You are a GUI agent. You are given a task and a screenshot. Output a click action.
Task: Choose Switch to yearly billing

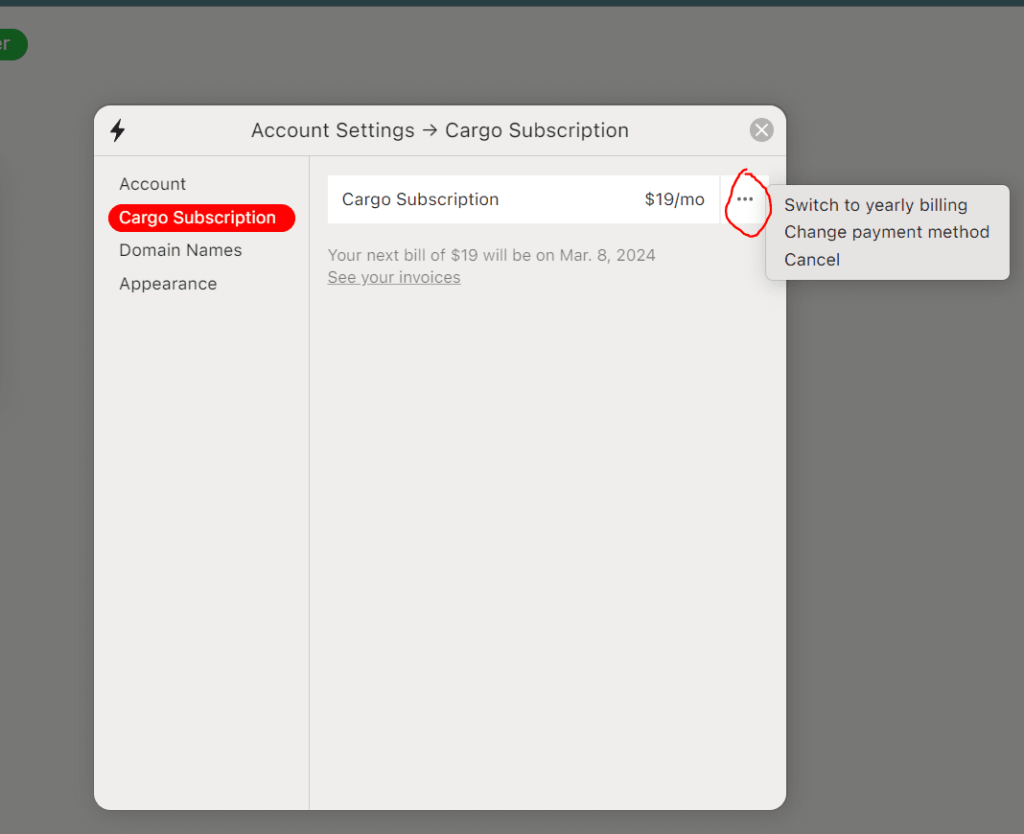[x=877, y=205]
